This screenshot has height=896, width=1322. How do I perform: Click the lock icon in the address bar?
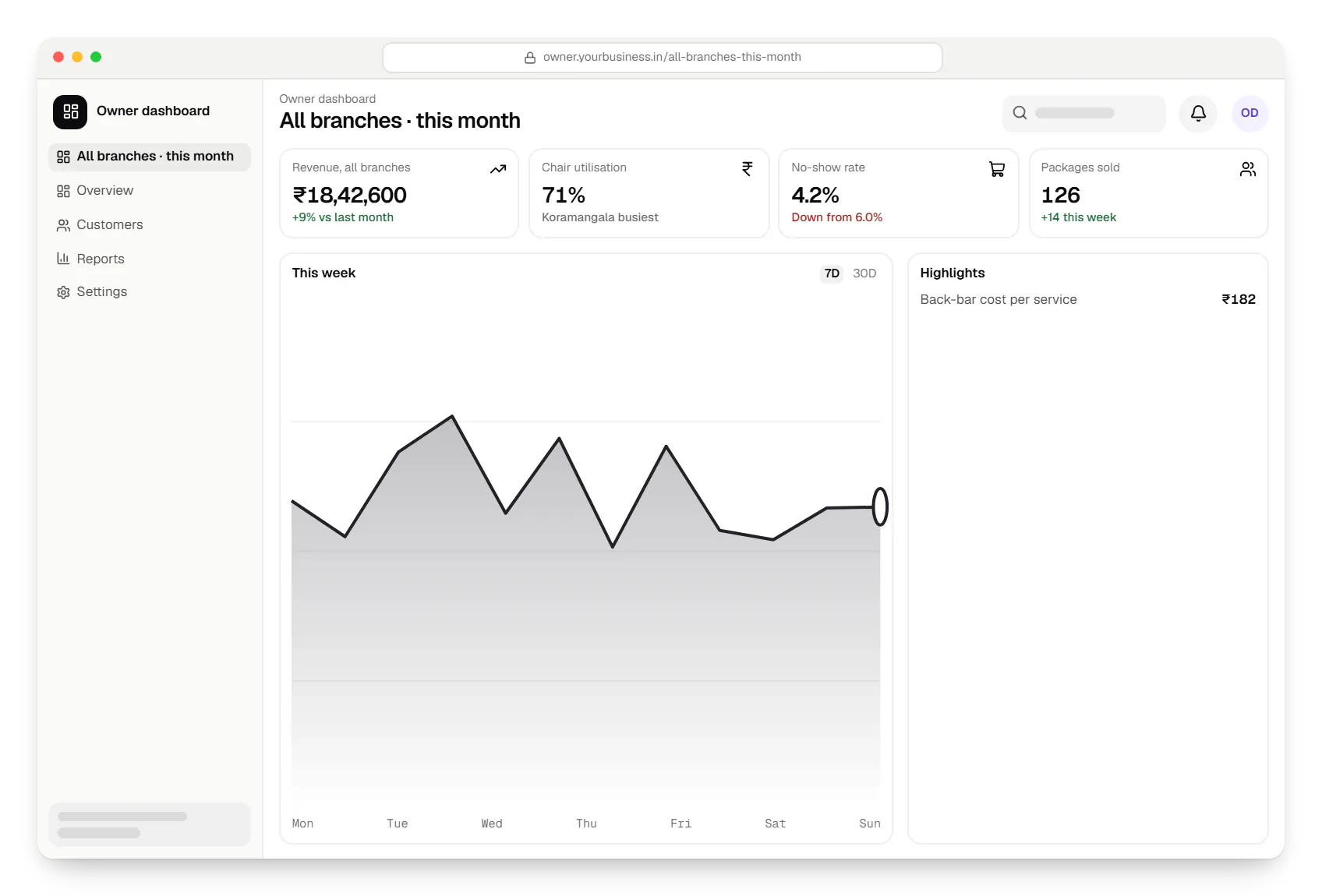(530, 58)
